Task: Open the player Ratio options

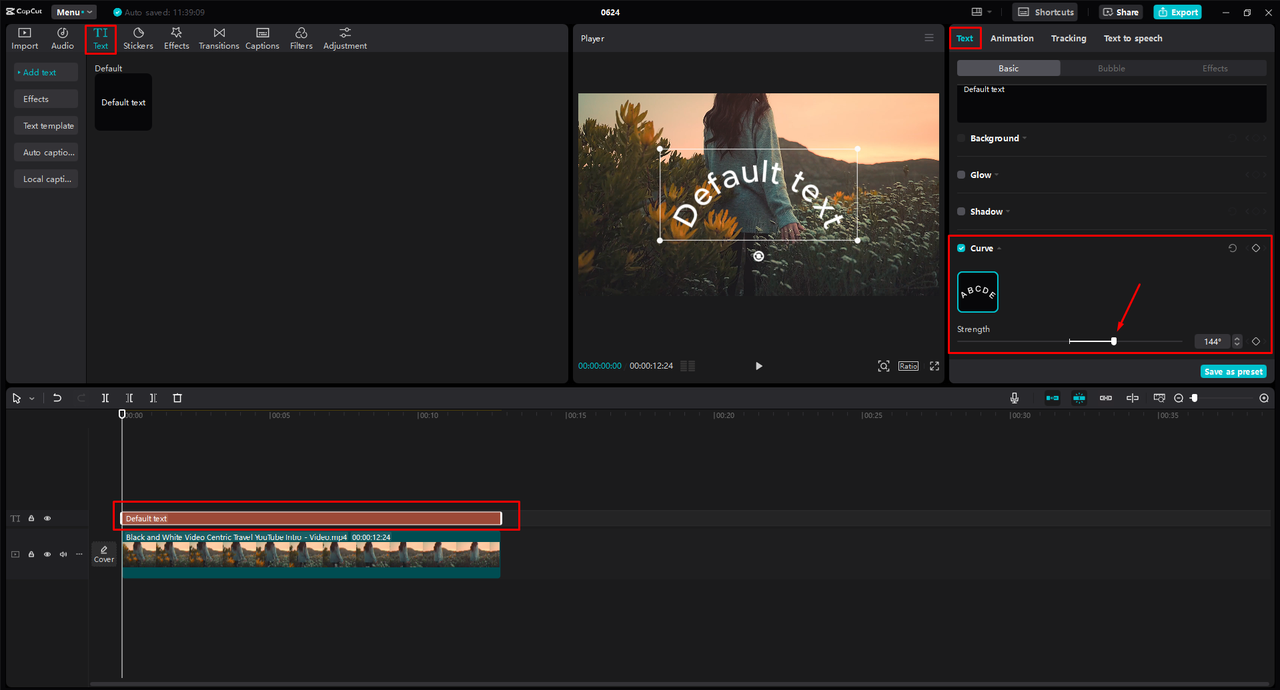Action: pyautogui.click(x=908, y=366)
